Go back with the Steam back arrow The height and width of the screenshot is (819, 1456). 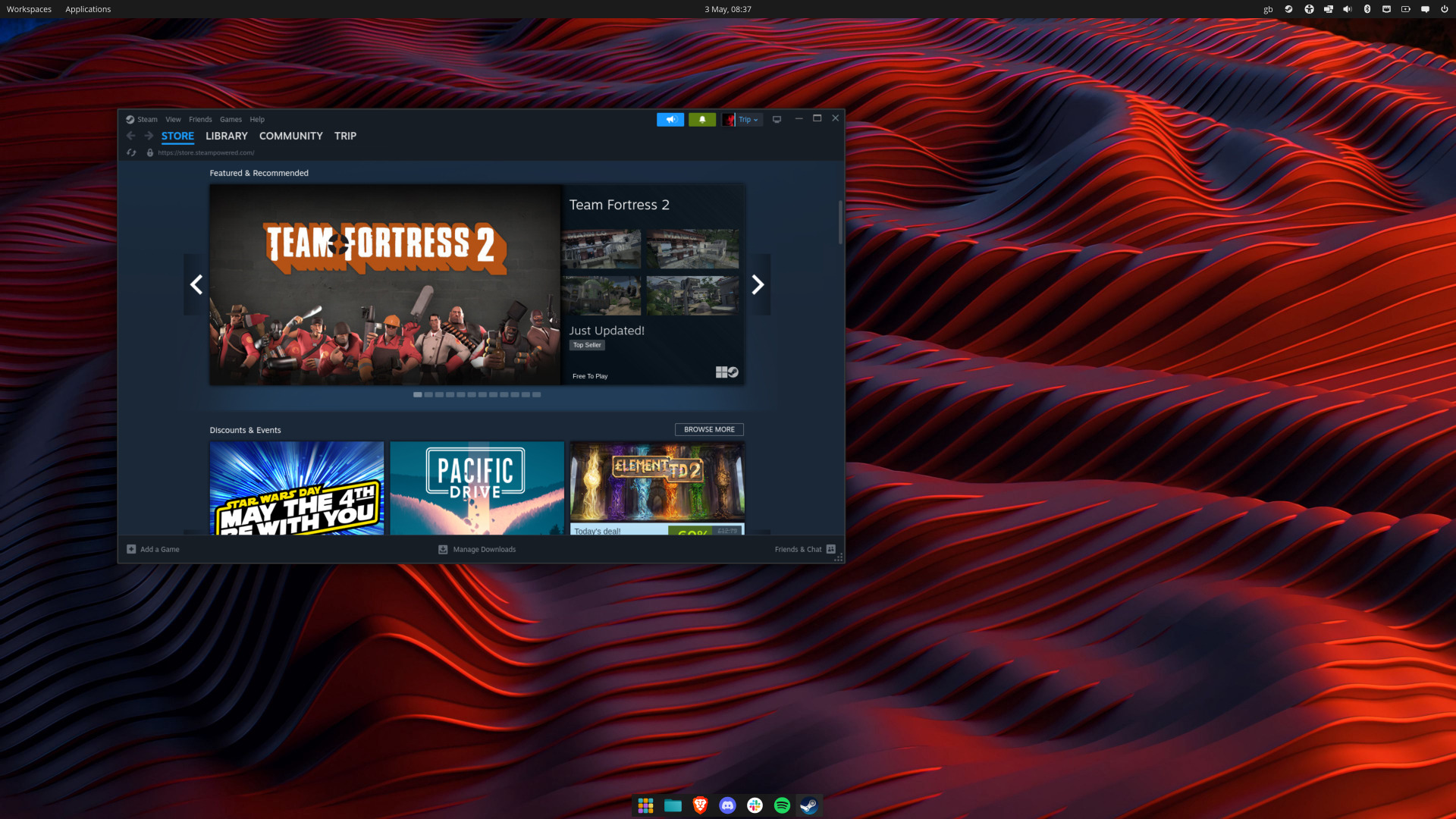[130, 136]
